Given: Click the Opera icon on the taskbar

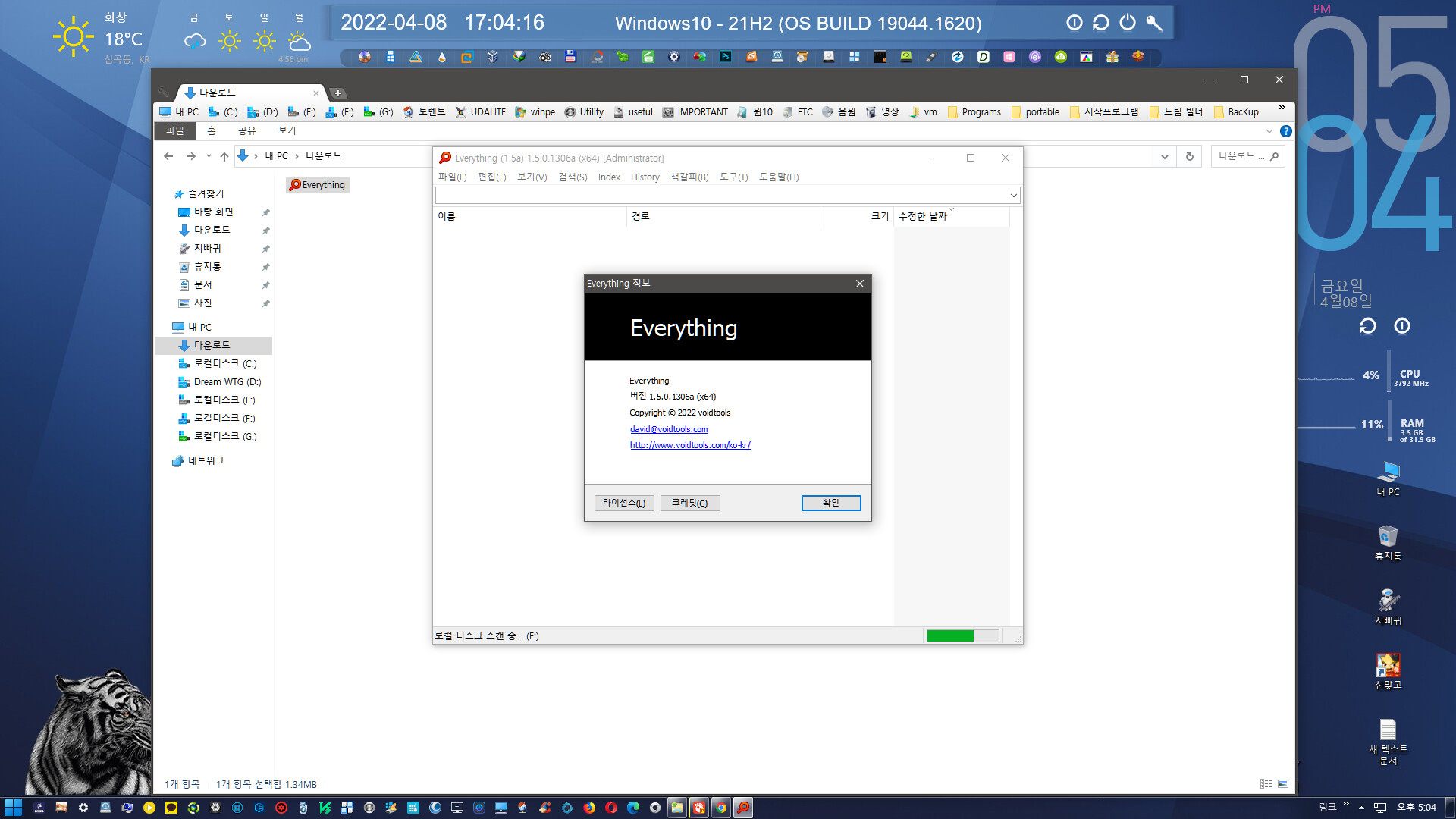Looking at the screenshot, I should (611, 808).
